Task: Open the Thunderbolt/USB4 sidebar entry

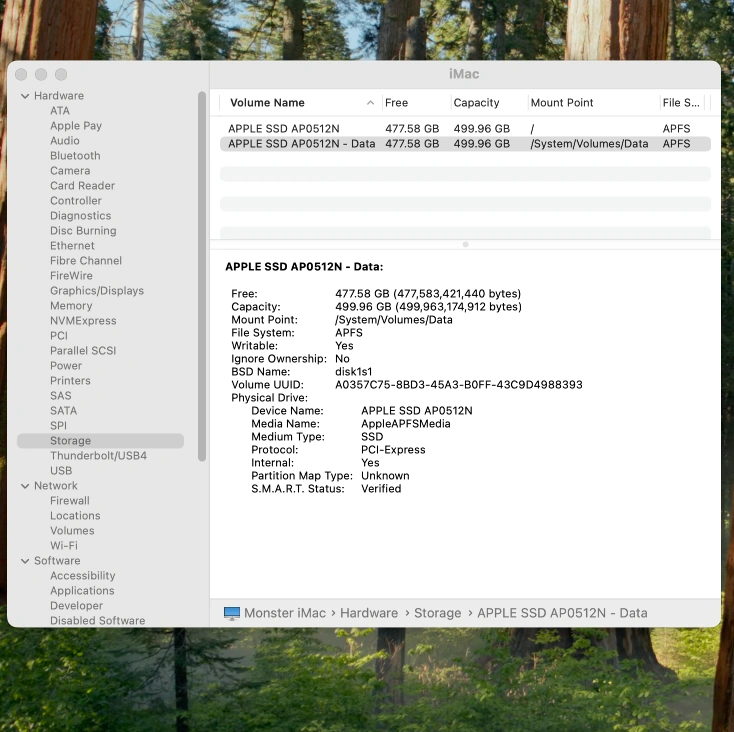Action: coord(98,456)
